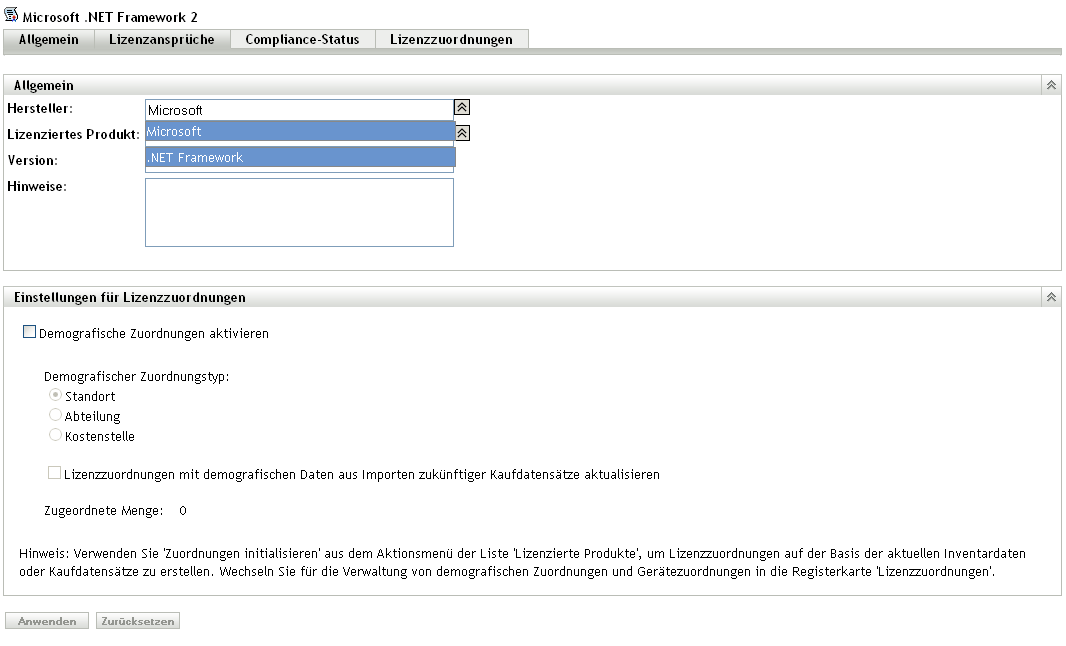Click the Anwenden button

tap(47, 621)
